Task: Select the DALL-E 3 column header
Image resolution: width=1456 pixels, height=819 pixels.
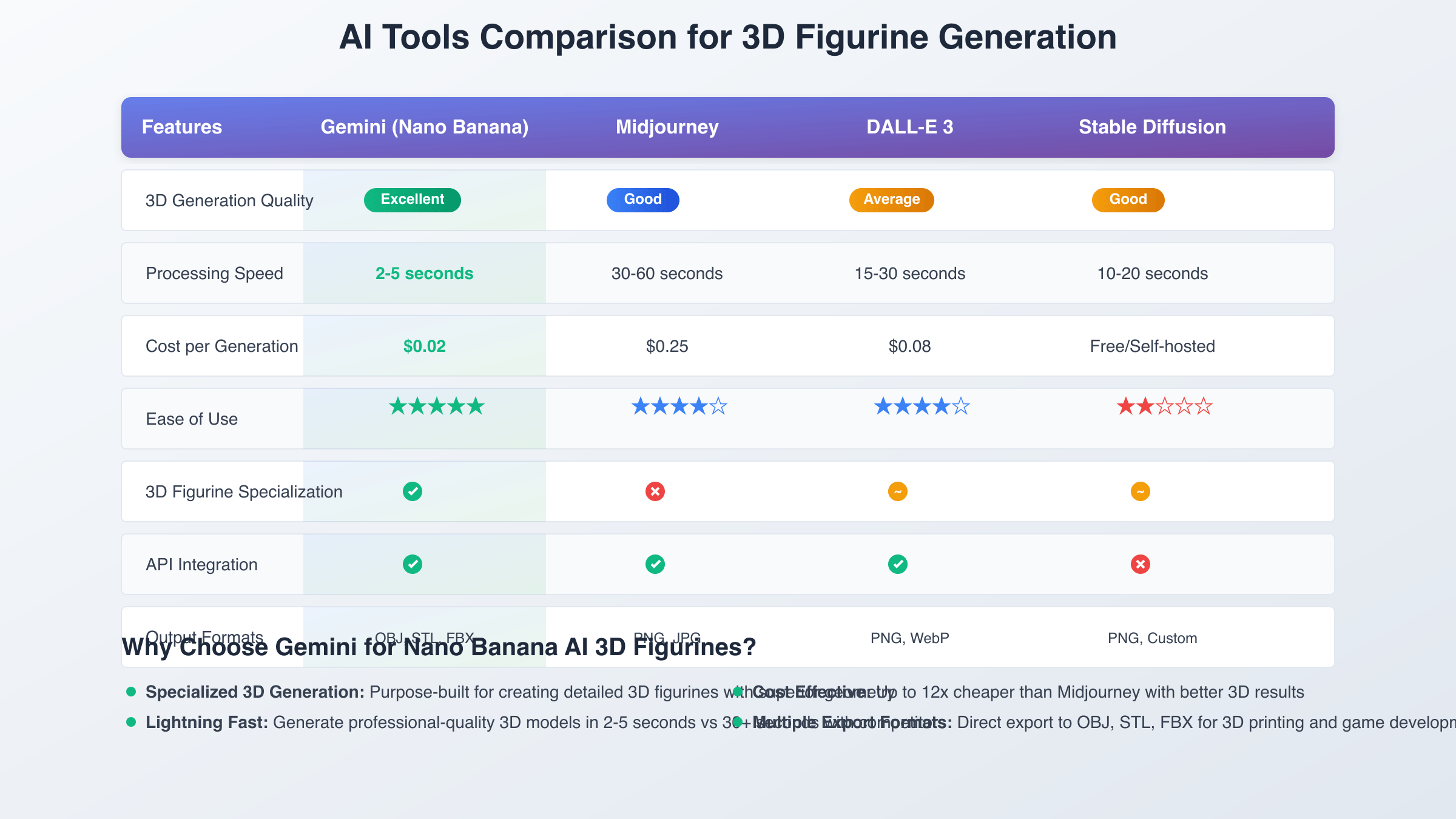Action: (x=910, y=127)
